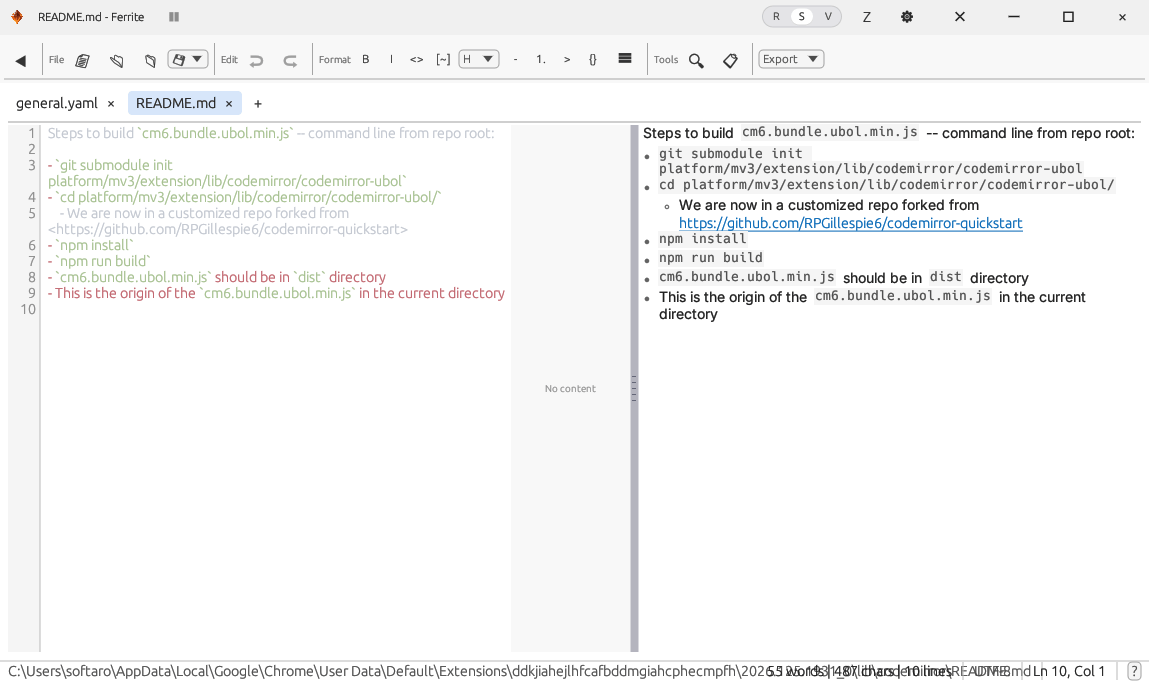Click the undo arrow in Edit group
This screenshot has width=1149, height=682.
(257, 60)
